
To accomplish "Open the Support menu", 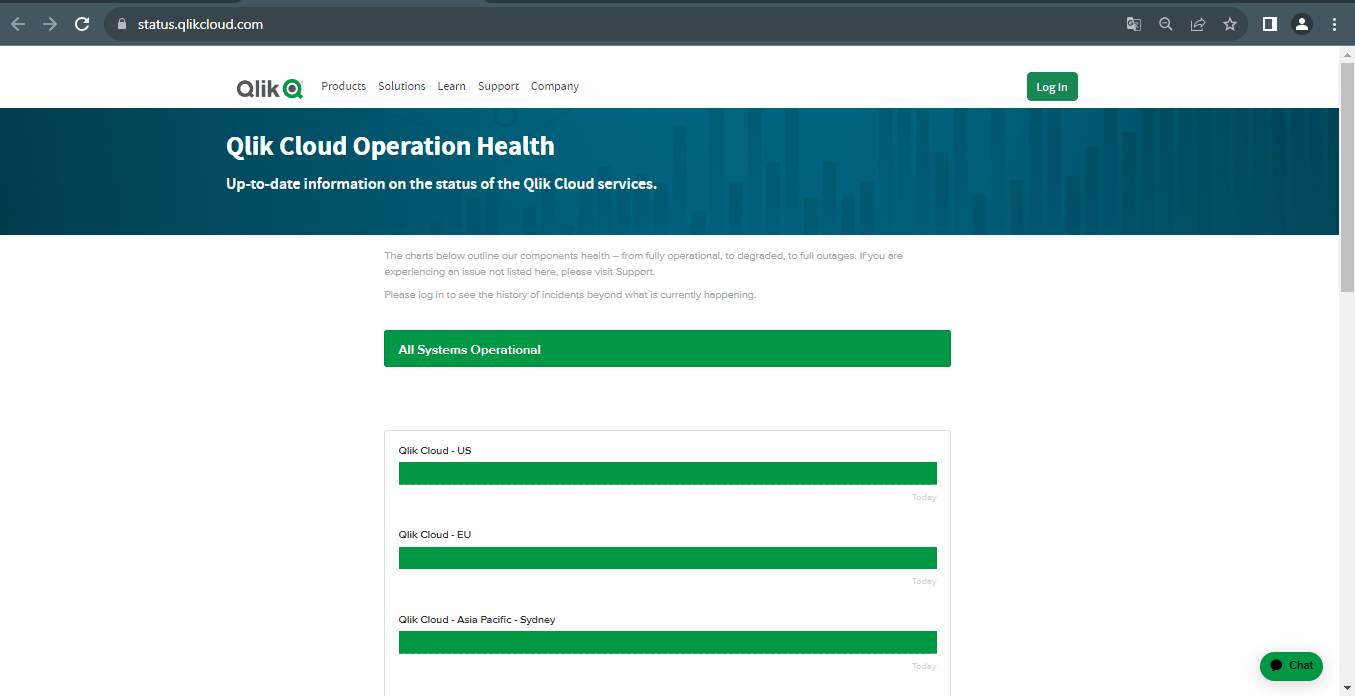I will pos(498,86).
